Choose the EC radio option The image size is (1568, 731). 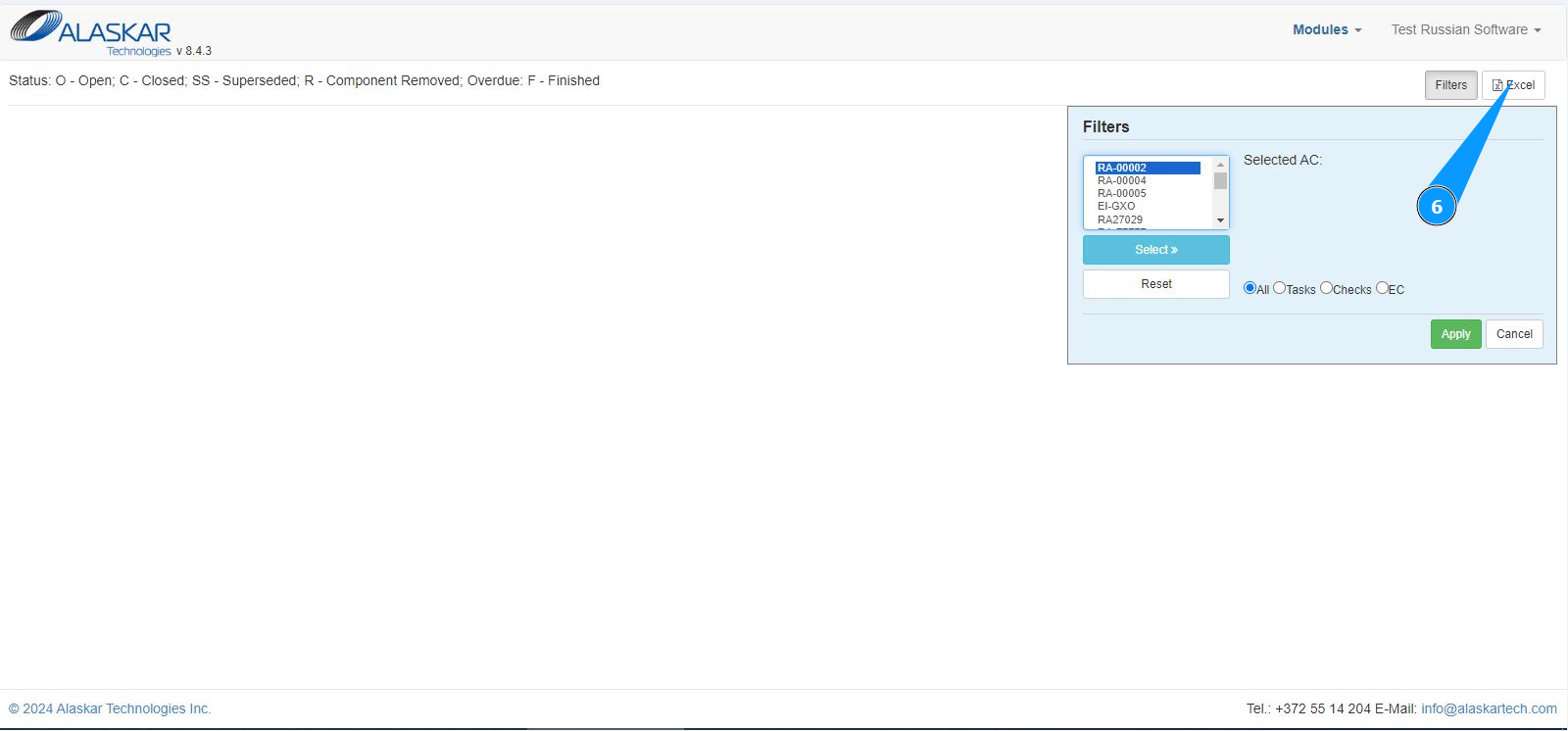click(1382, 288)
